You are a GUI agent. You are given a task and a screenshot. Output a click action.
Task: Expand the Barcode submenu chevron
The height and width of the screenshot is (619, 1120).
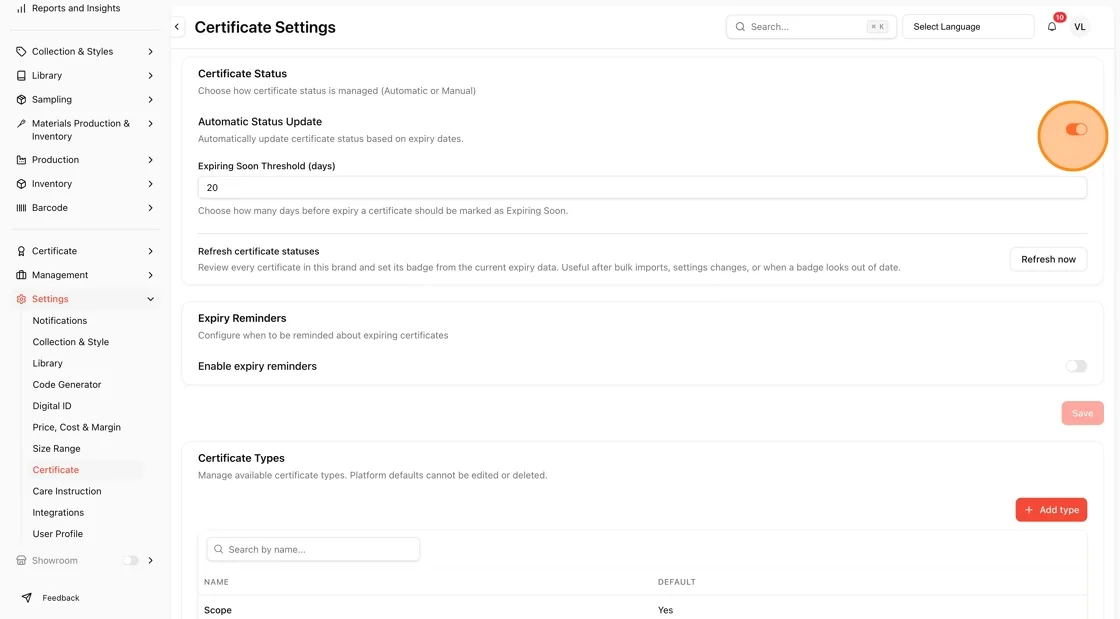(x=150, y=208)
